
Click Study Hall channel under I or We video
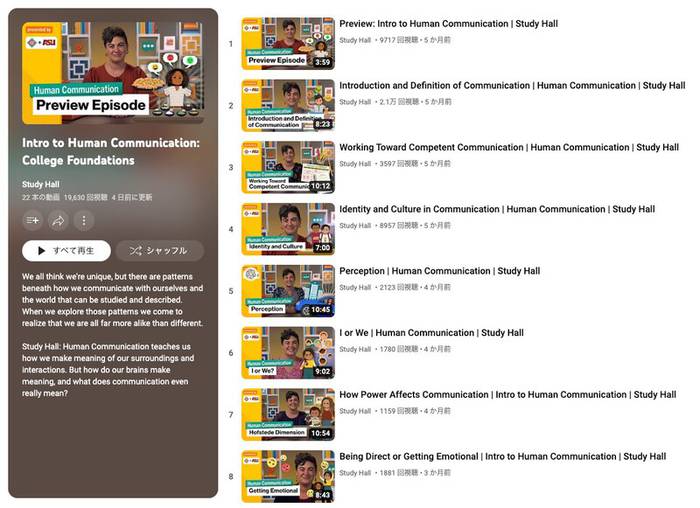pos(355,349)
